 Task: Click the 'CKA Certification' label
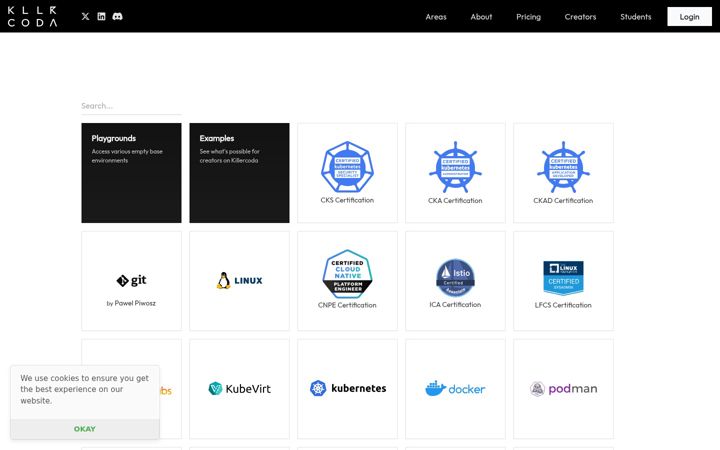455,201
